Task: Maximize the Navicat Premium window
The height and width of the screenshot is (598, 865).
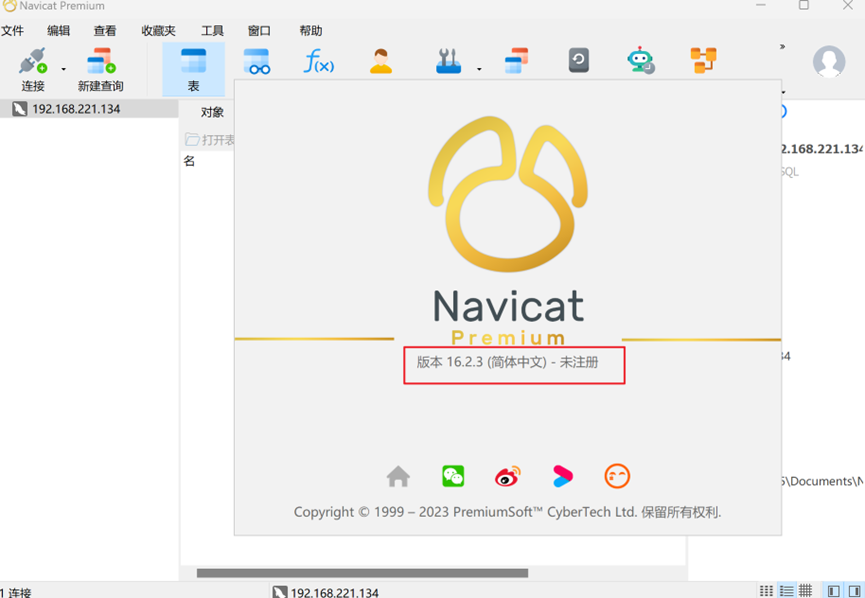Action: 804,6
